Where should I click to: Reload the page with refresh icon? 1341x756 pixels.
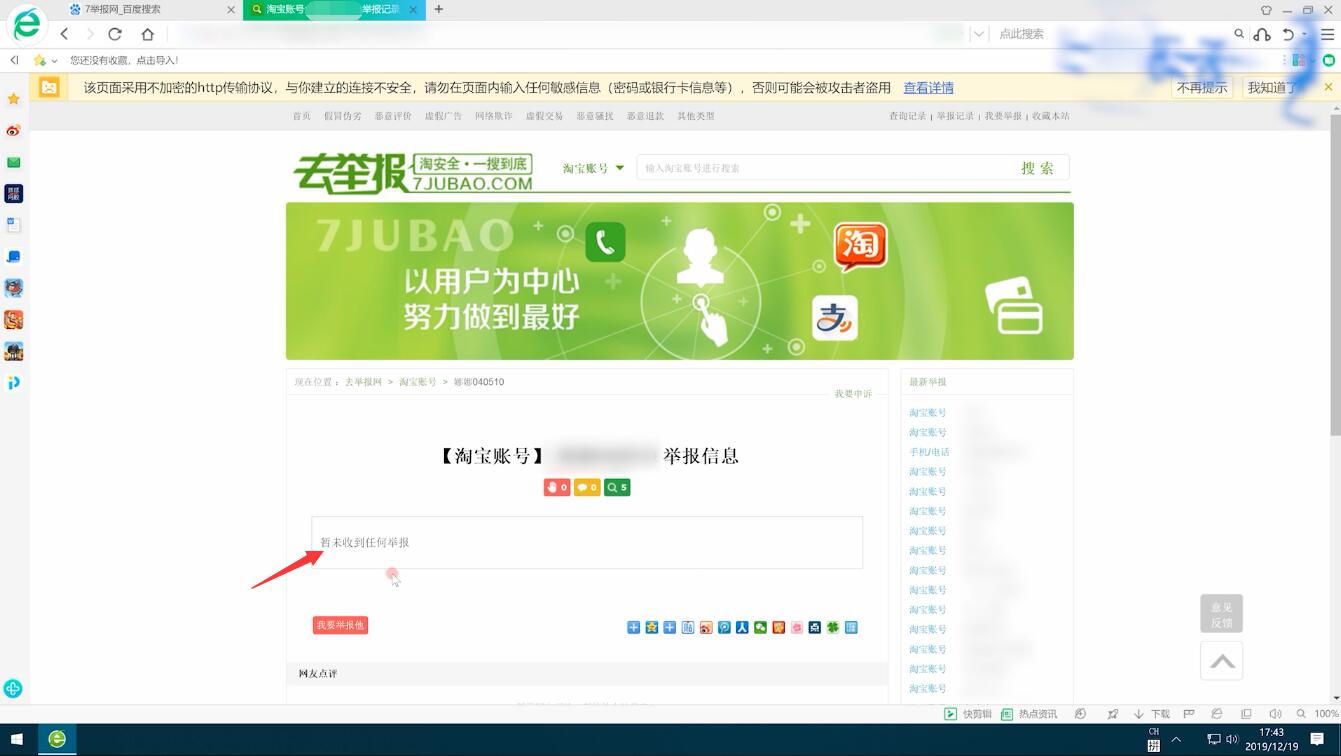point(115,34)
